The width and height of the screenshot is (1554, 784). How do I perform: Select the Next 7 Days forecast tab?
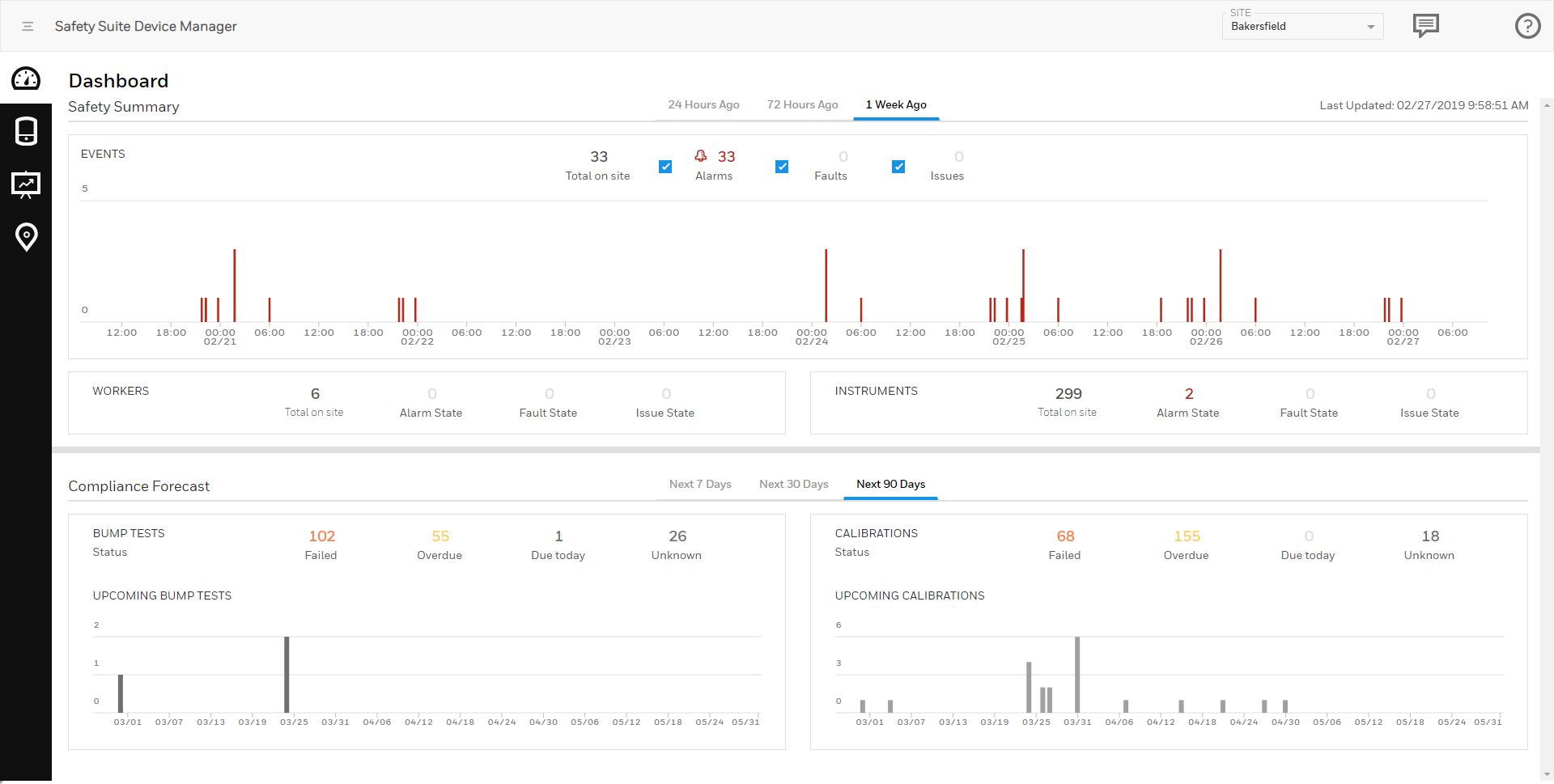coord(700,485)
